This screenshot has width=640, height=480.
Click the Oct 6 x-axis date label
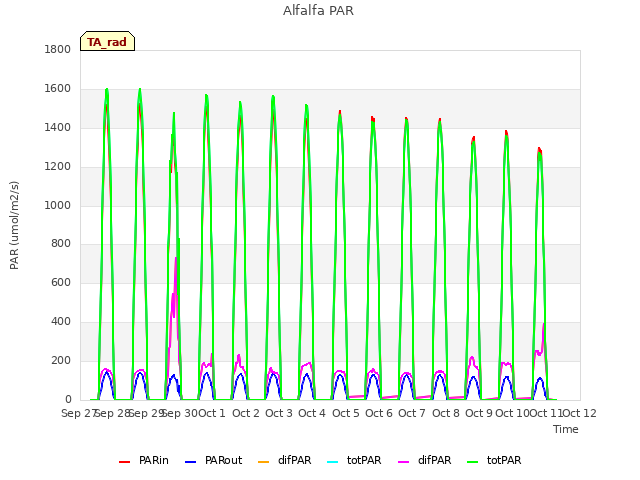[x=379, y=413]
